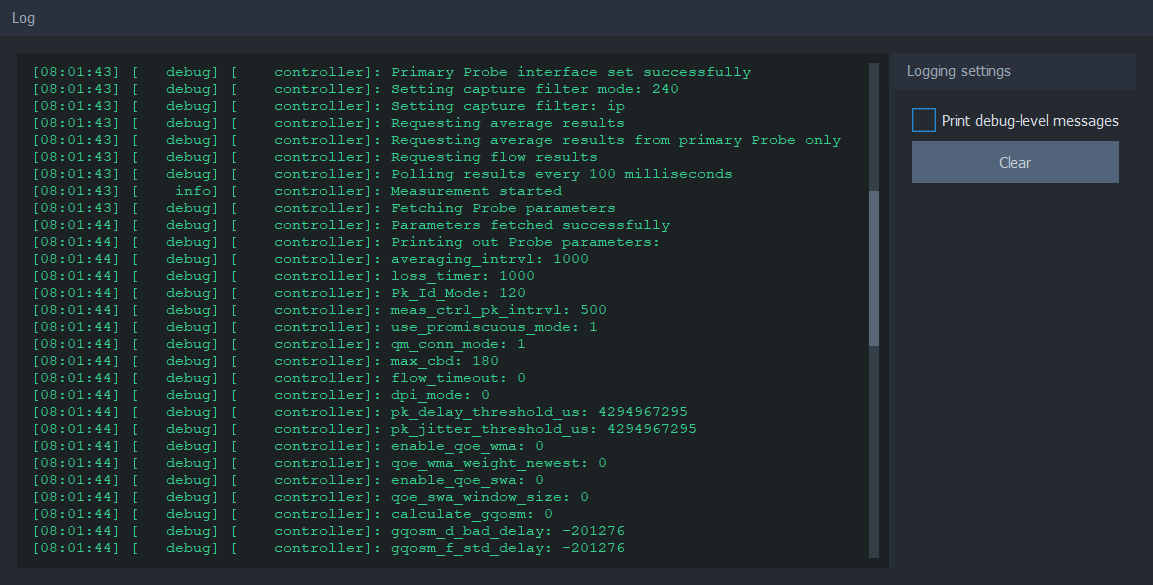Click the 'enable_qoe_wma: 0' log line
This screenshot has width=1153, height=585.
(x=288, y=446)
